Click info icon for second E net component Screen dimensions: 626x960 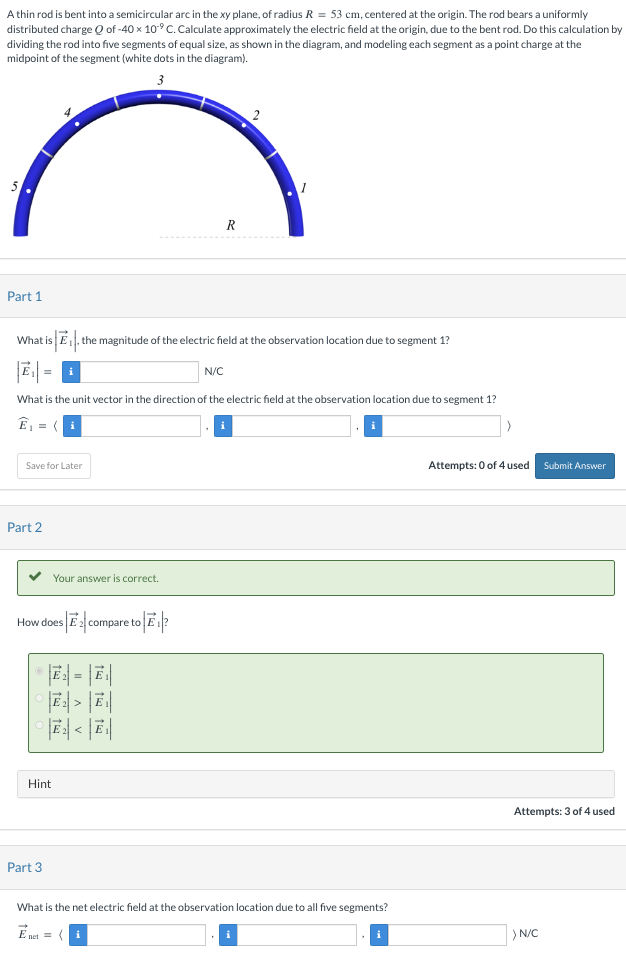[x=227, y=934]
